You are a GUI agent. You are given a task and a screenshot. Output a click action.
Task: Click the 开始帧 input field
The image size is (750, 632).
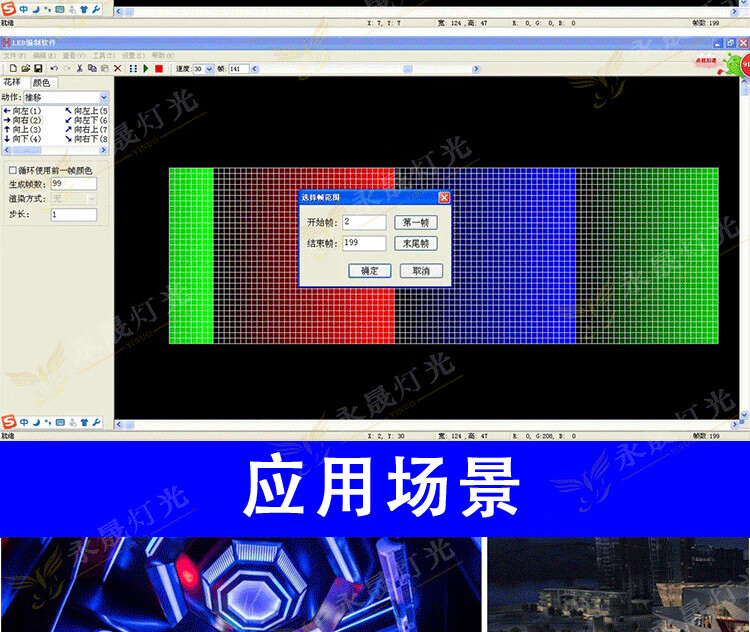click(x=364, y=222)
